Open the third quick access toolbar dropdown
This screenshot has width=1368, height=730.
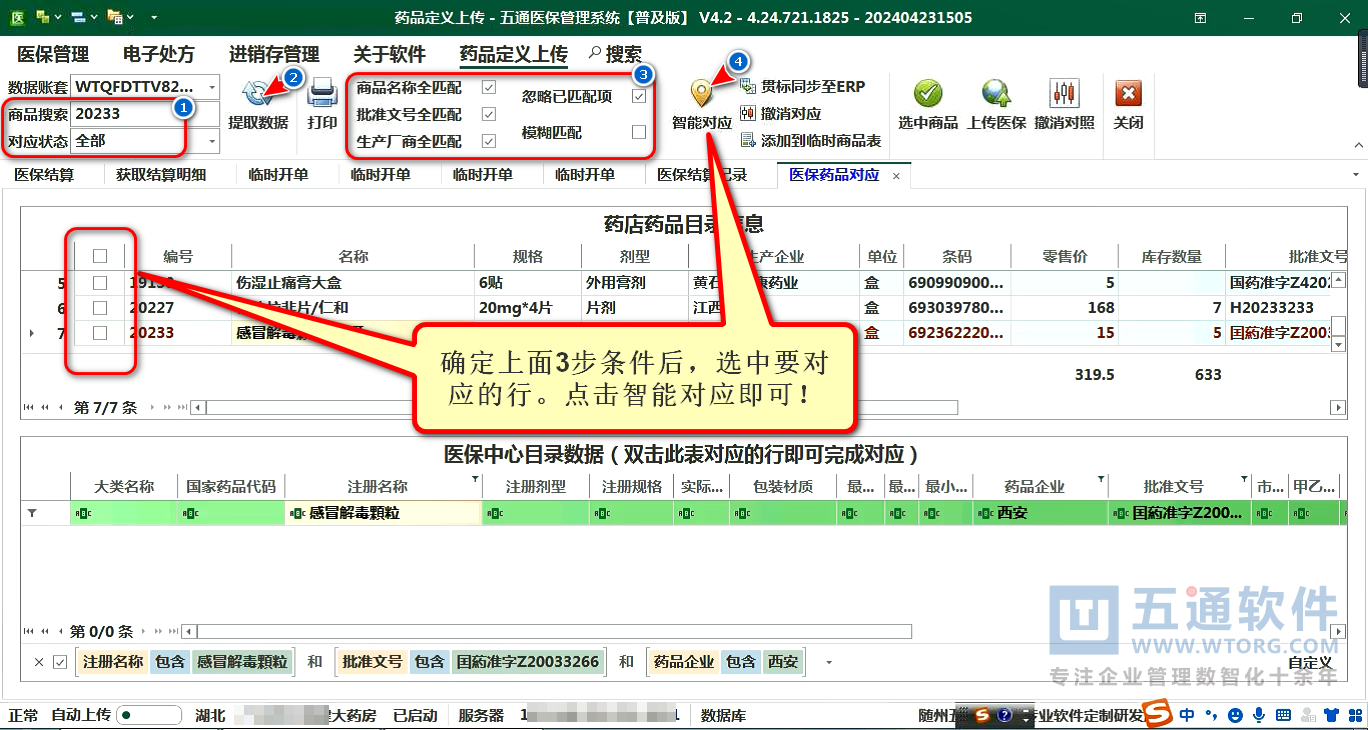[130, 17]
